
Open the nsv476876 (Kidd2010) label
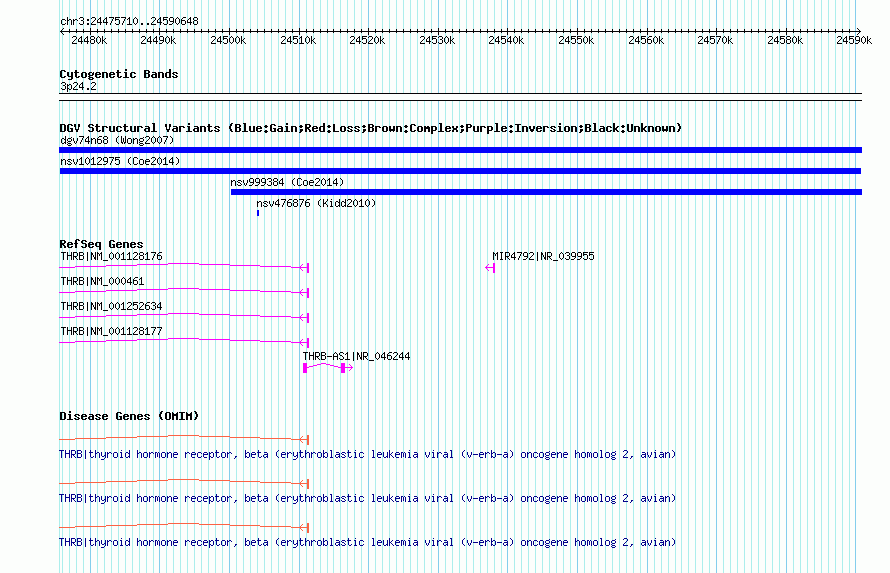[x=316, y=203]
